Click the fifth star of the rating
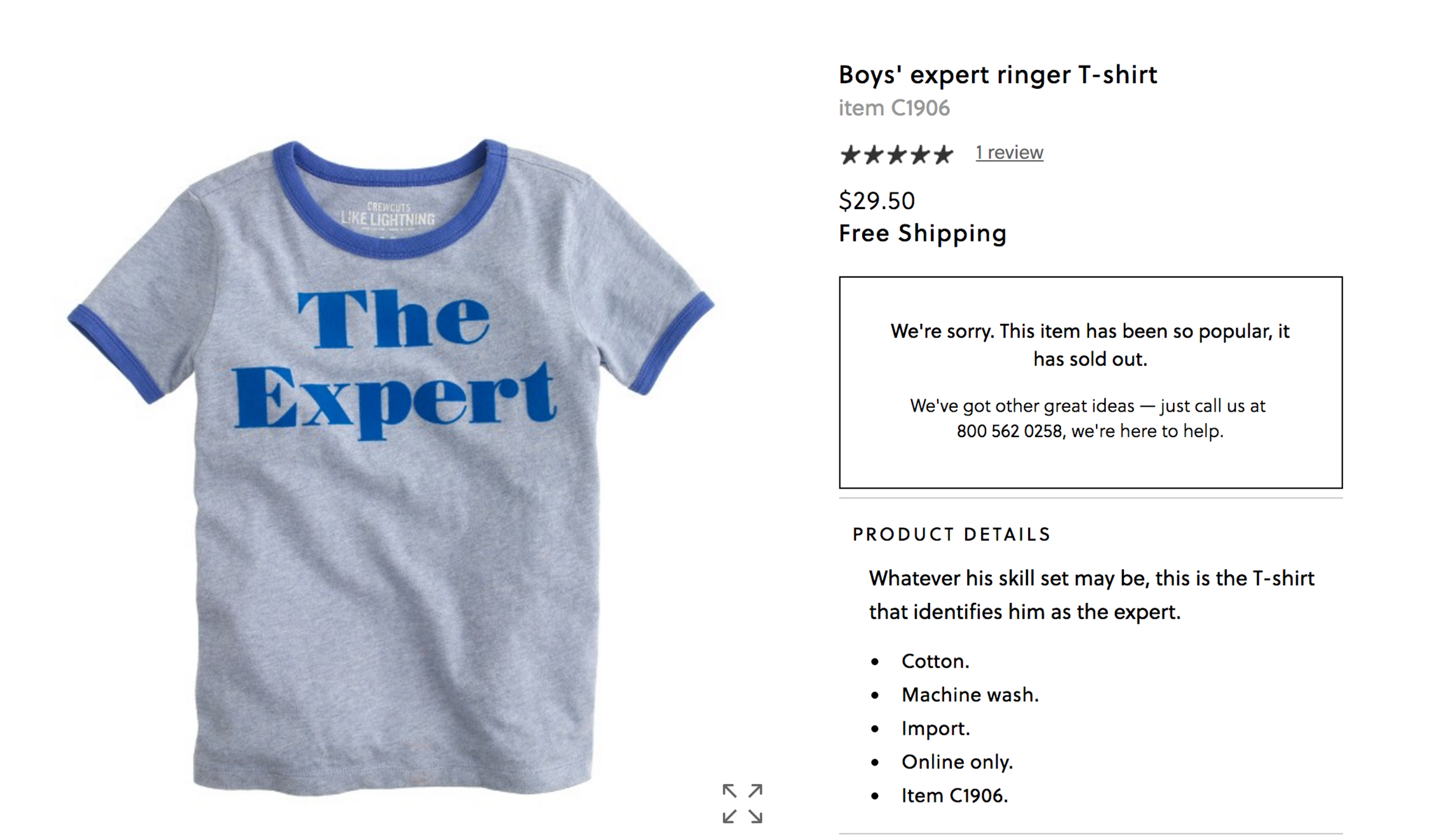This screenshot has height=840, width=1455. [943, 154]
